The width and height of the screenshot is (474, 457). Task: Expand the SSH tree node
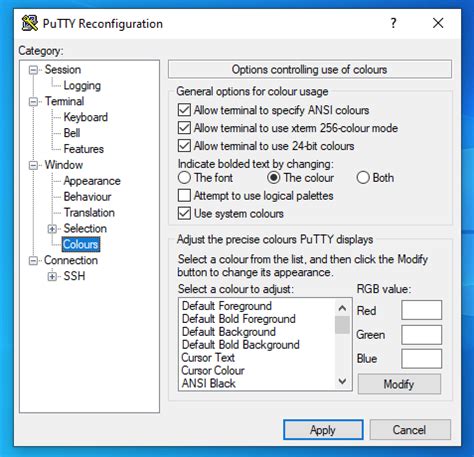52,276
